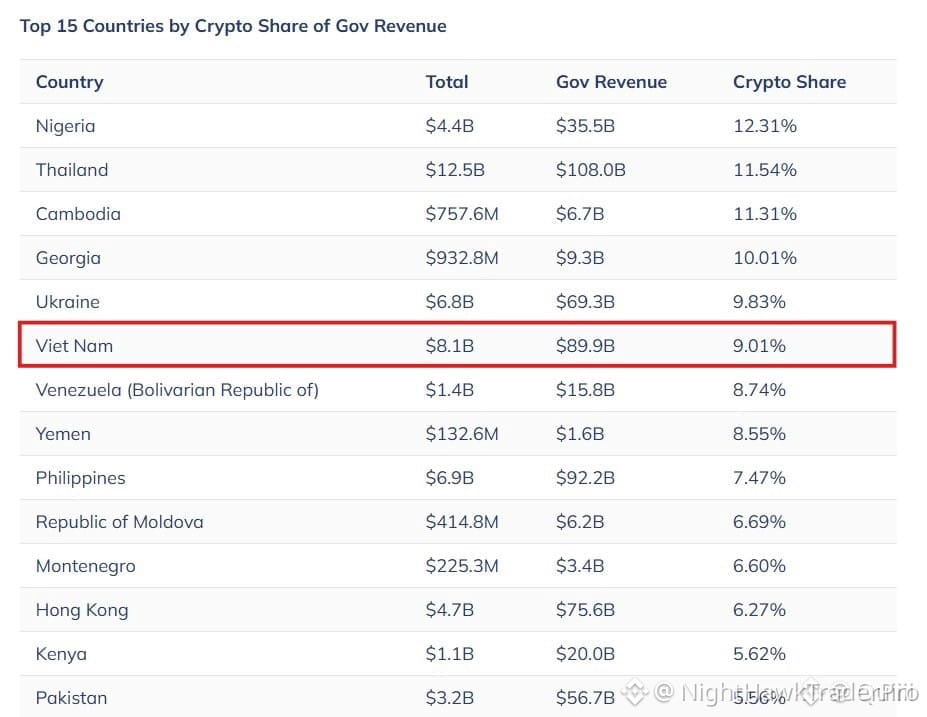
Task: Select the highlighted Viet Nam row
Action: coord(458,345)
